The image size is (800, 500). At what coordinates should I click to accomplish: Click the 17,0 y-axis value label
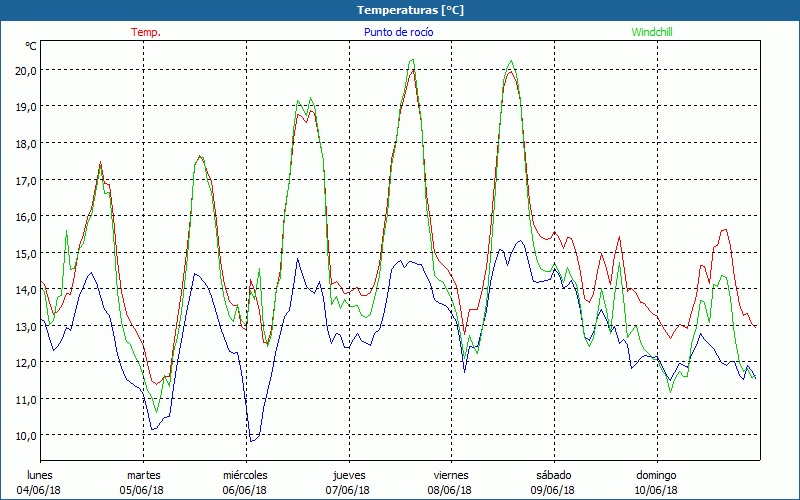click(24, 180)
